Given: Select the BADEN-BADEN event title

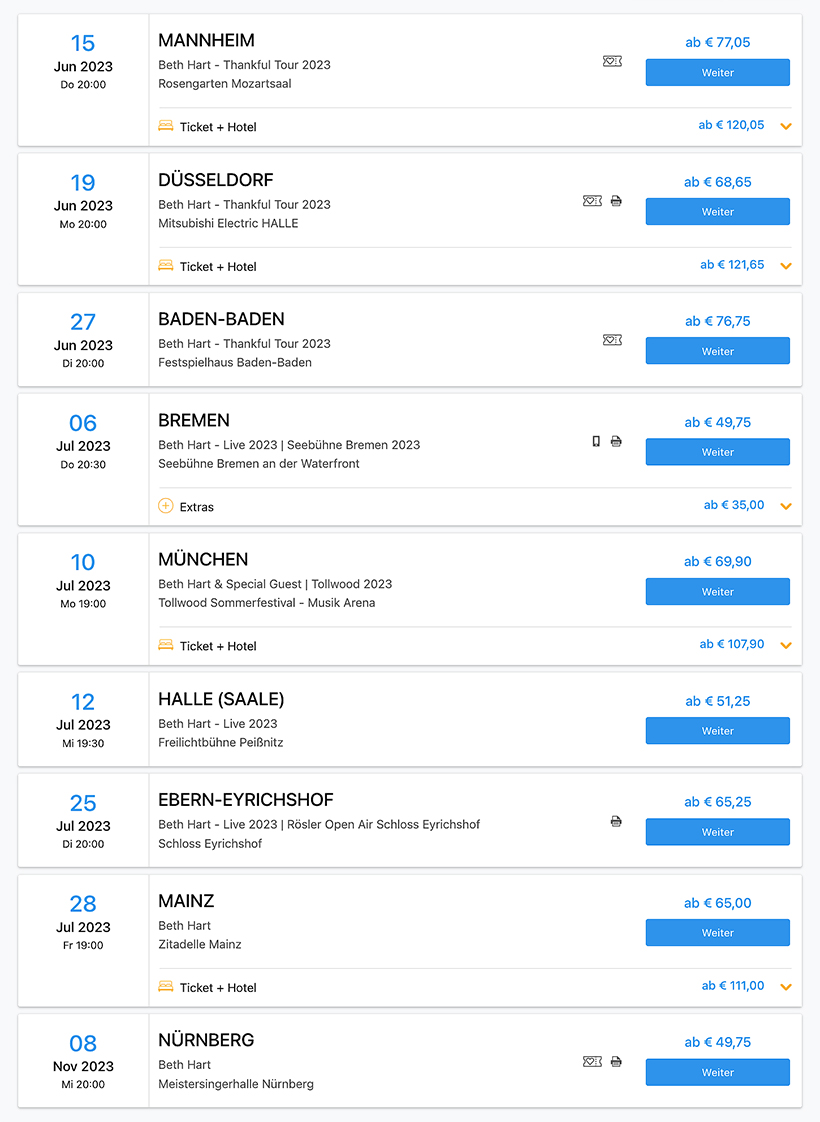Looking at the screenshot, I should click(221, 319).
